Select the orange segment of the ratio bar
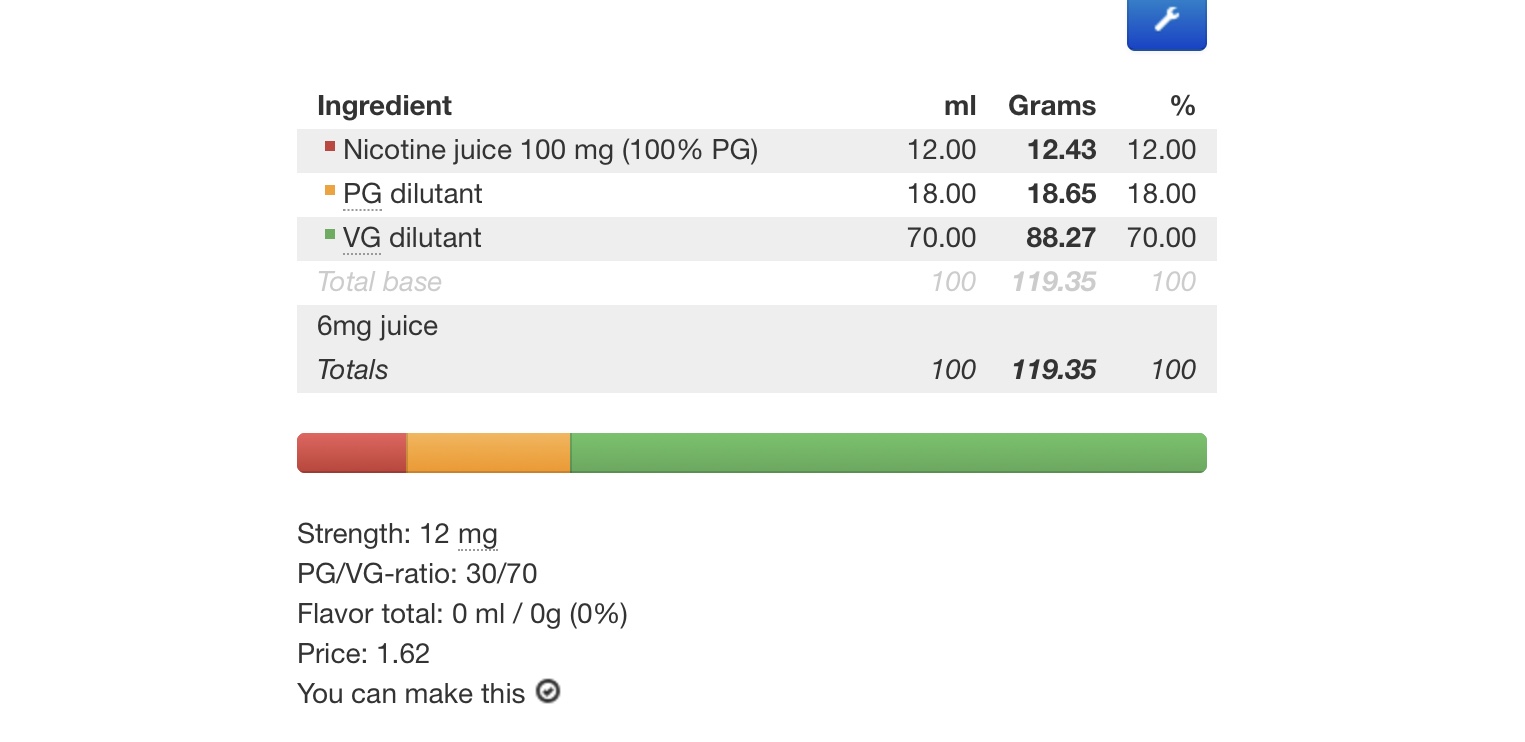Viewport: 1525px width, 742px height. tap(489, 453)
